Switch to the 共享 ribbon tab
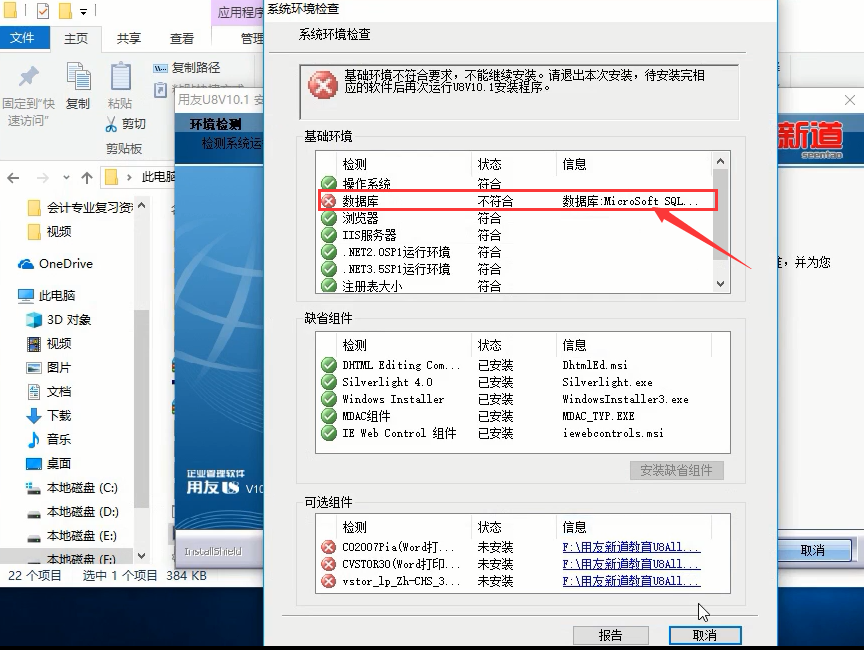 click(129, 39)
